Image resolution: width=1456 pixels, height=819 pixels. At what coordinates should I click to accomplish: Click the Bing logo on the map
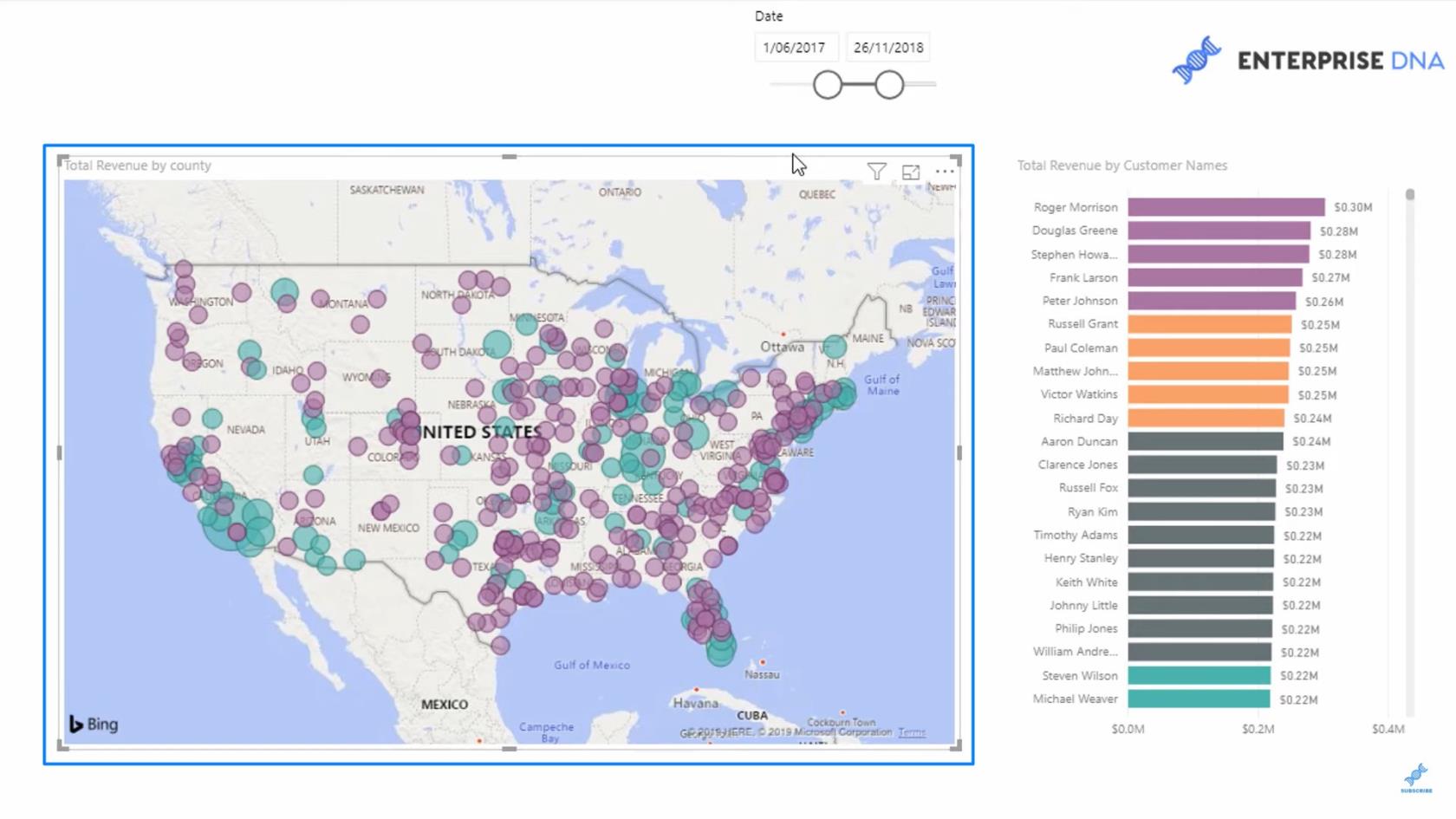pos(94,724)
